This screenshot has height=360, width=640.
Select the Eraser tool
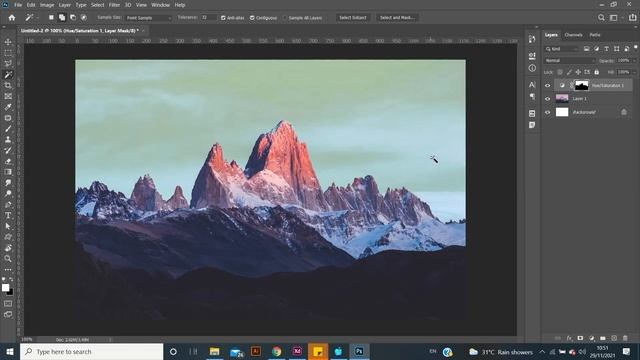tap(8, 161)
